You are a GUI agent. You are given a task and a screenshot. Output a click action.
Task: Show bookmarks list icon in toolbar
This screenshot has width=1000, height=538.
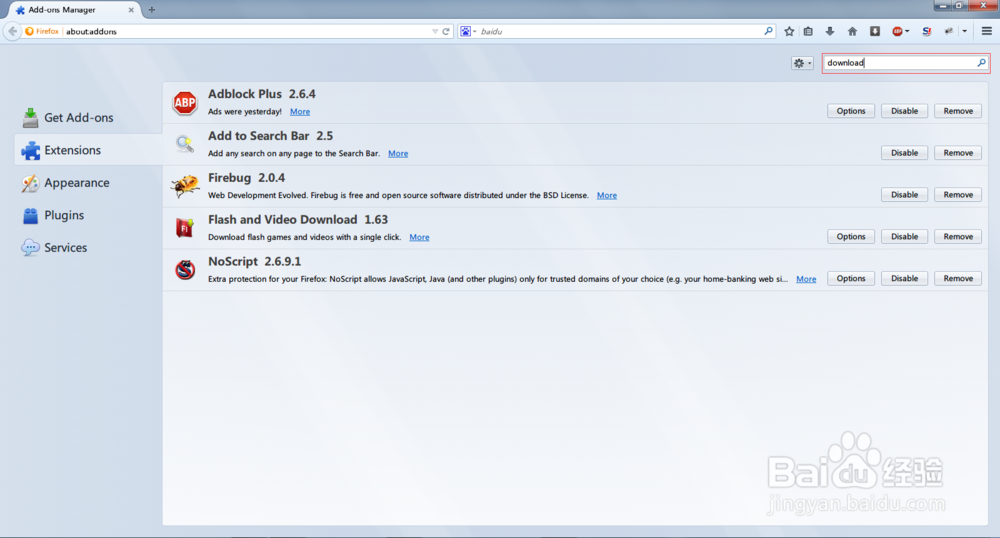pyautogui.click(x=808, y=31)
